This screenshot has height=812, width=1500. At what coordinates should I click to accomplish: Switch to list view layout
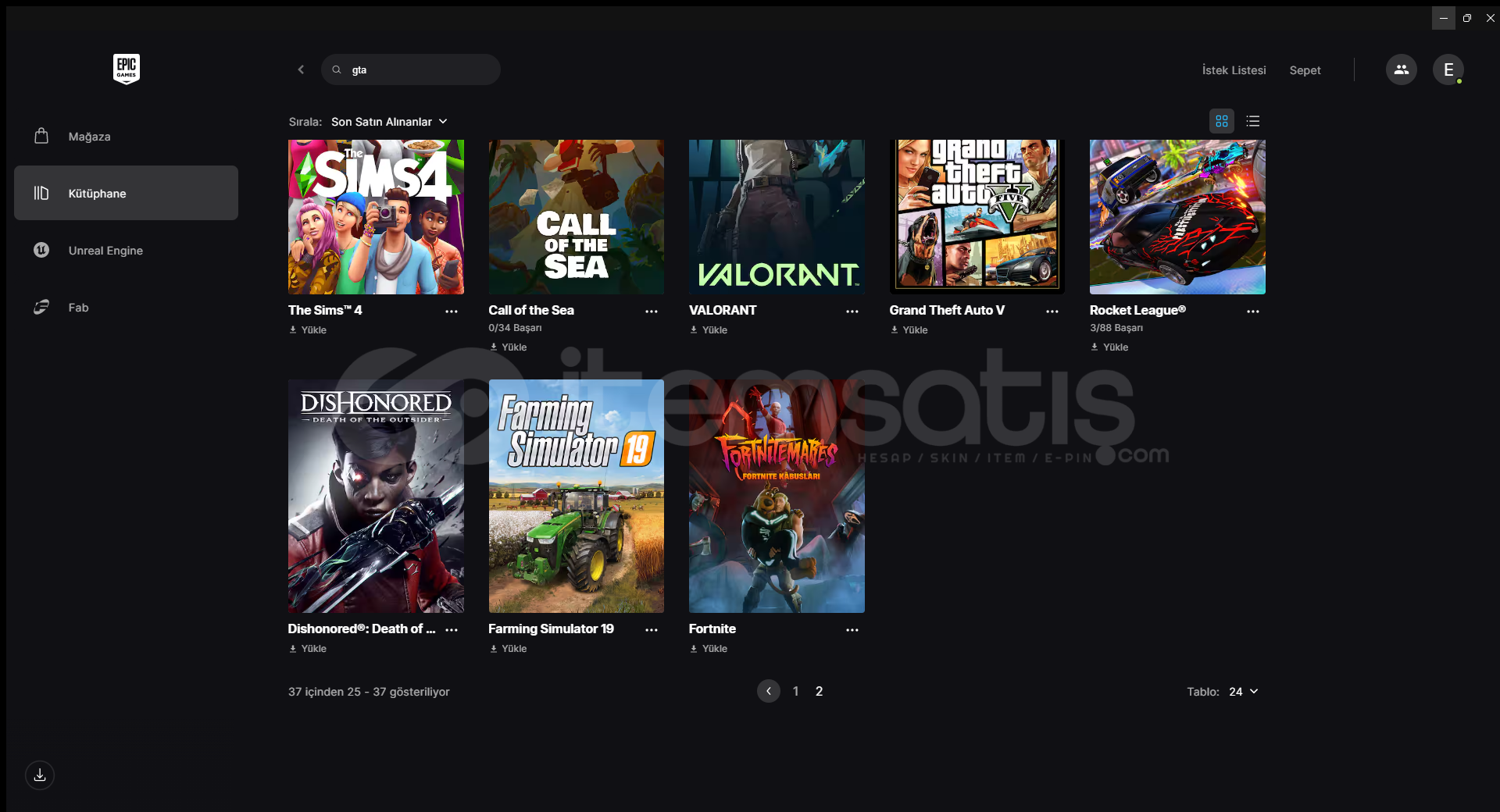point(1252,121)
